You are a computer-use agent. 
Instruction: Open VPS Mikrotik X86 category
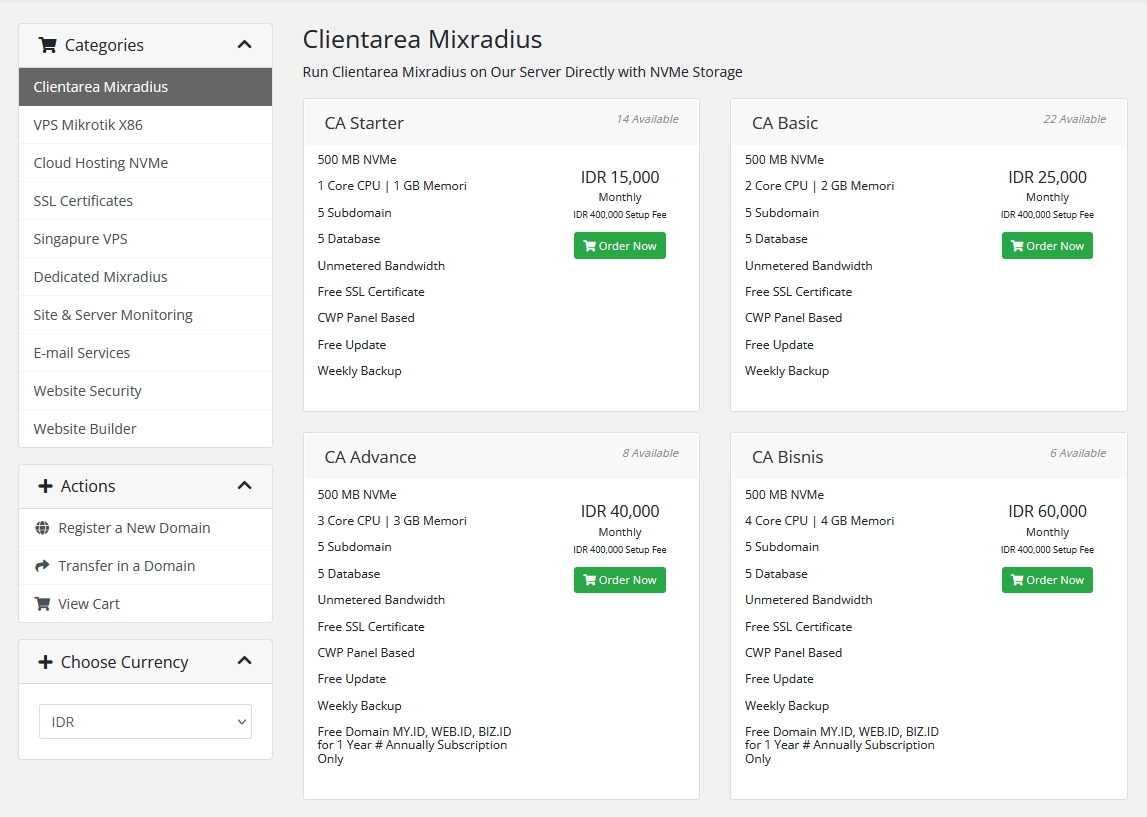point(146,124)
